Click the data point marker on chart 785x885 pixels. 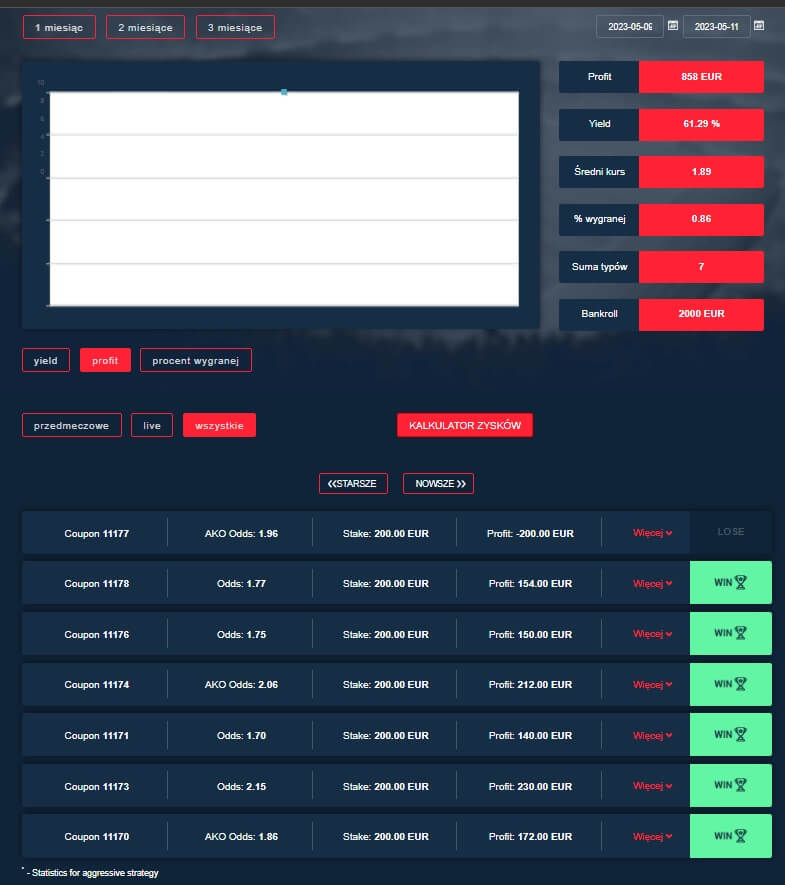point(284,92)
